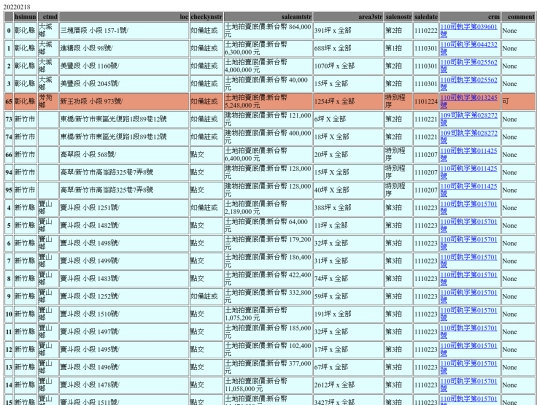This screenshot has height=405, width=540.
Task: Select the area cell '1254坪 x 全部'
Action: pyautogui.click(x=348, y=101)
